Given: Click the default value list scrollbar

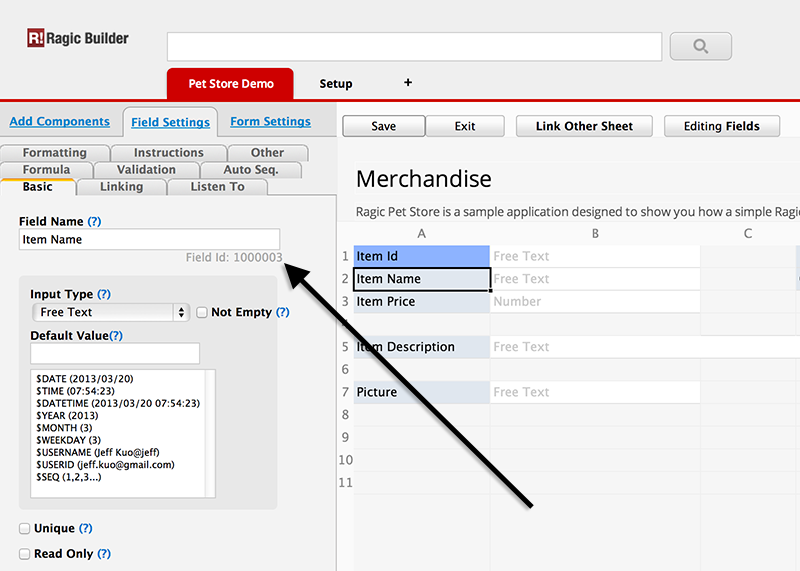Looking at the screenshot, I should tap(210, 433).
